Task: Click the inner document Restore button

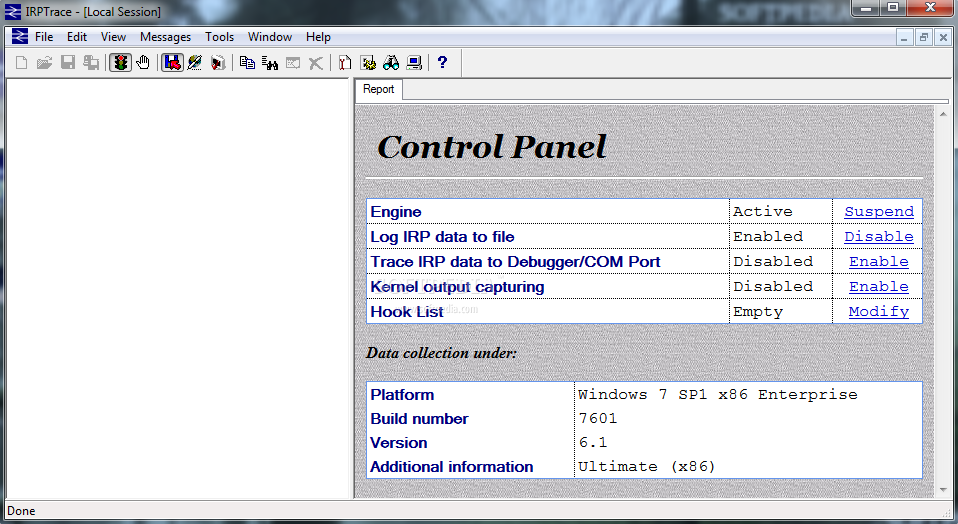Action: click(924, 37)
